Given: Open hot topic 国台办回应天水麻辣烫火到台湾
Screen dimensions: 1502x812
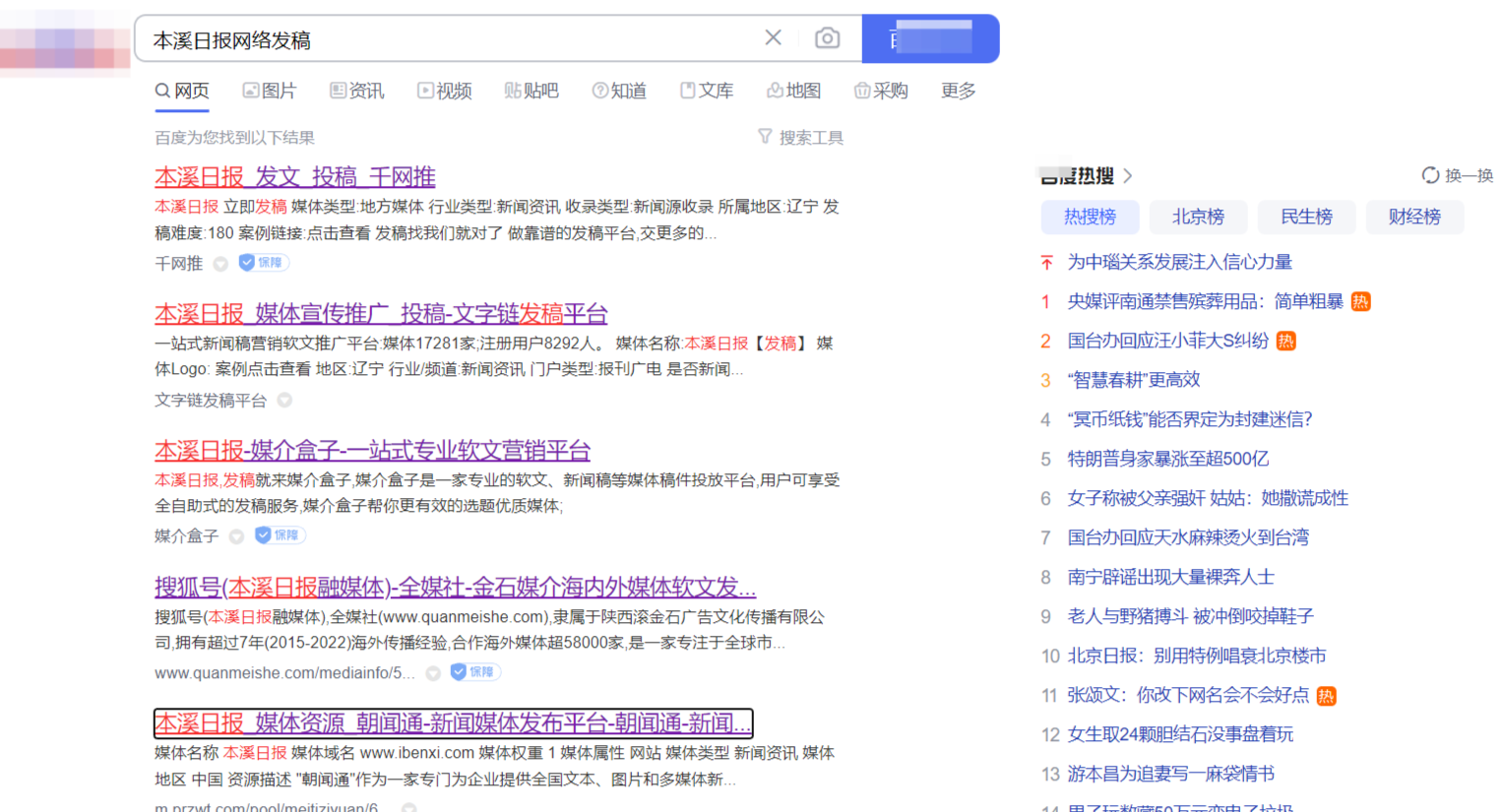Looking at the screenshot, I should point(1188,537).
